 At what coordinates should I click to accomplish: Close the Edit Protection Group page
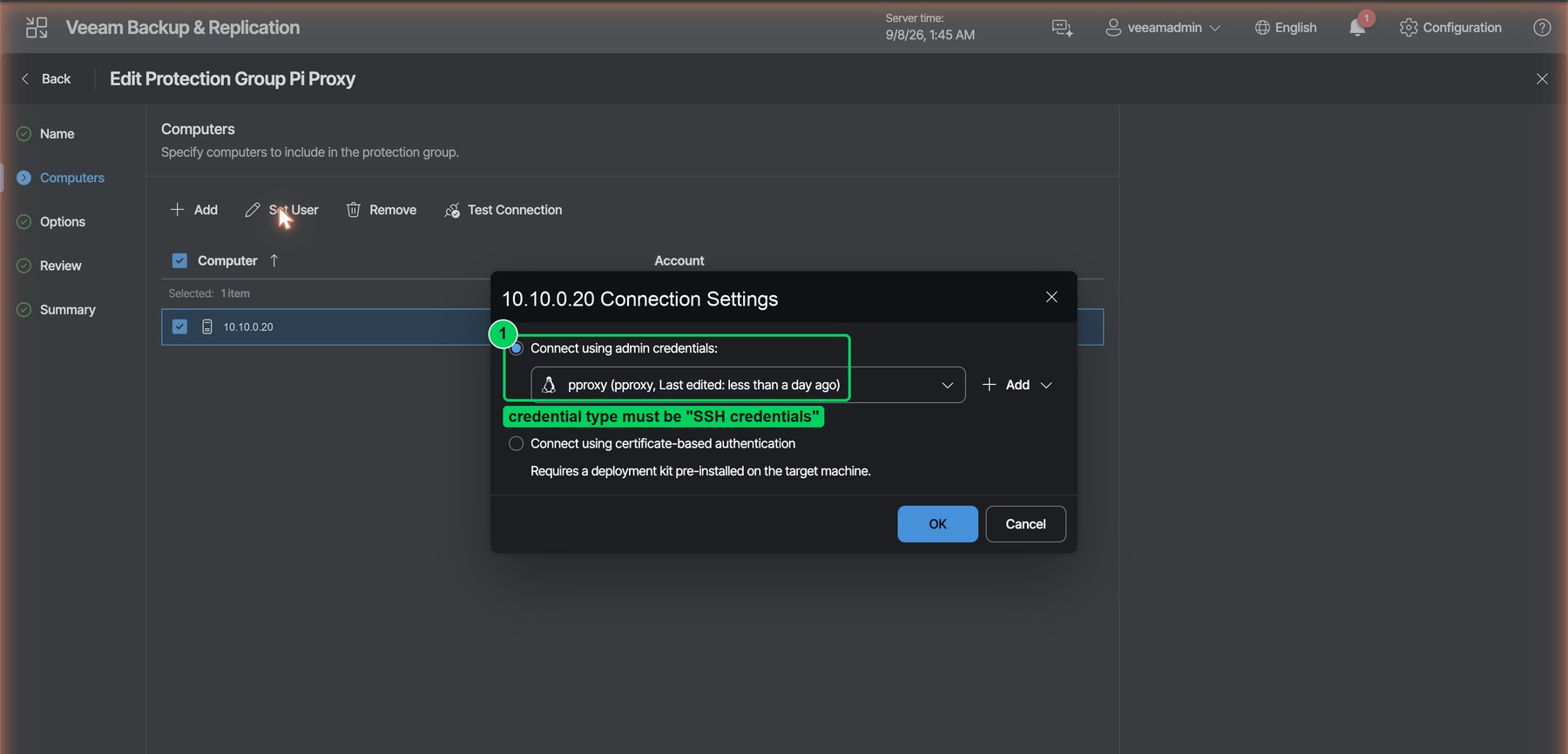click(1542, 78)
